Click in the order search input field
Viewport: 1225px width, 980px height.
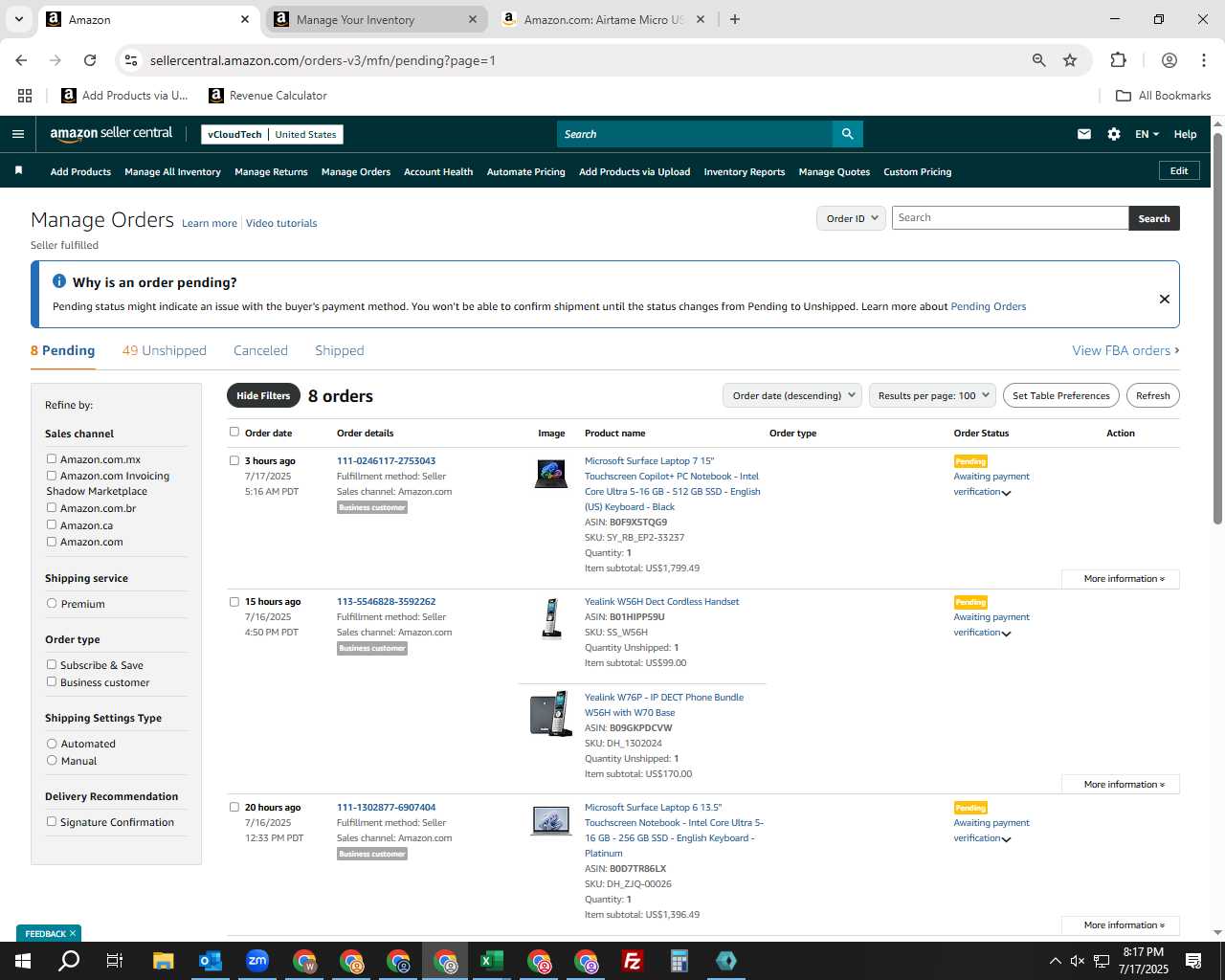1010,218
